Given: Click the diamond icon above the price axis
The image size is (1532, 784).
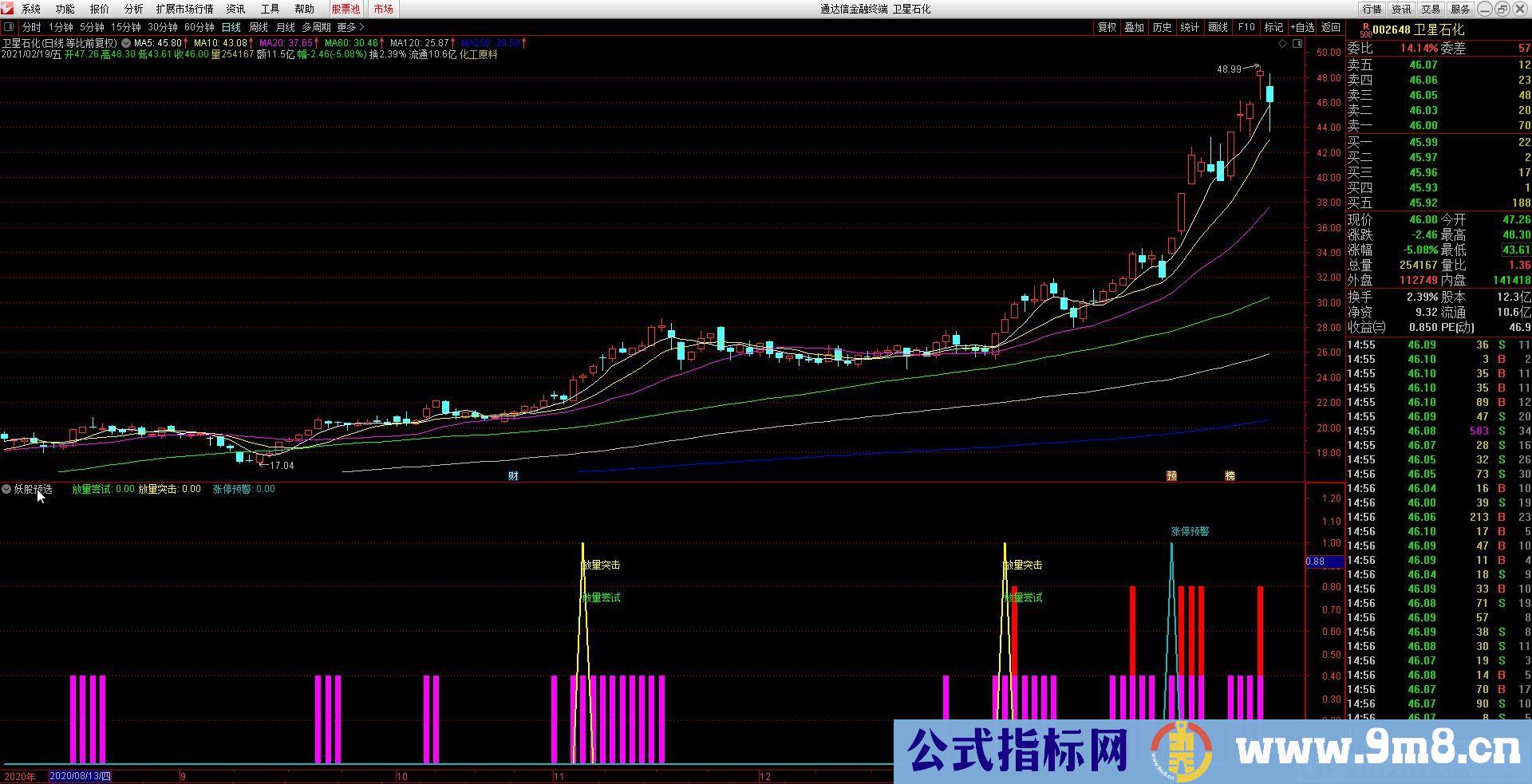Looking at the screenshot, I should coord(1283,44).
